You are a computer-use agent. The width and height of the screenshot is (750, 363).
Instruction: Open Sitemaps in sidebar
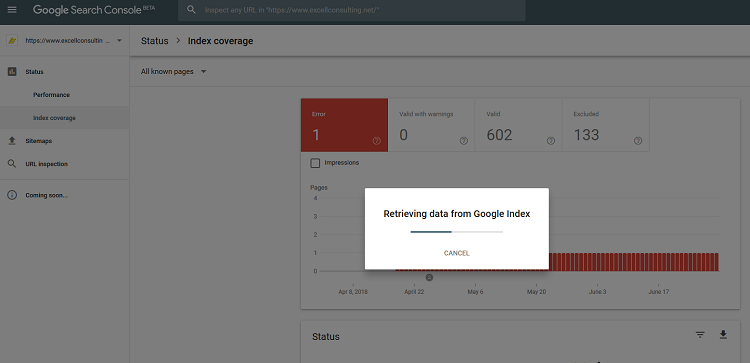click(x=39, y=141)
